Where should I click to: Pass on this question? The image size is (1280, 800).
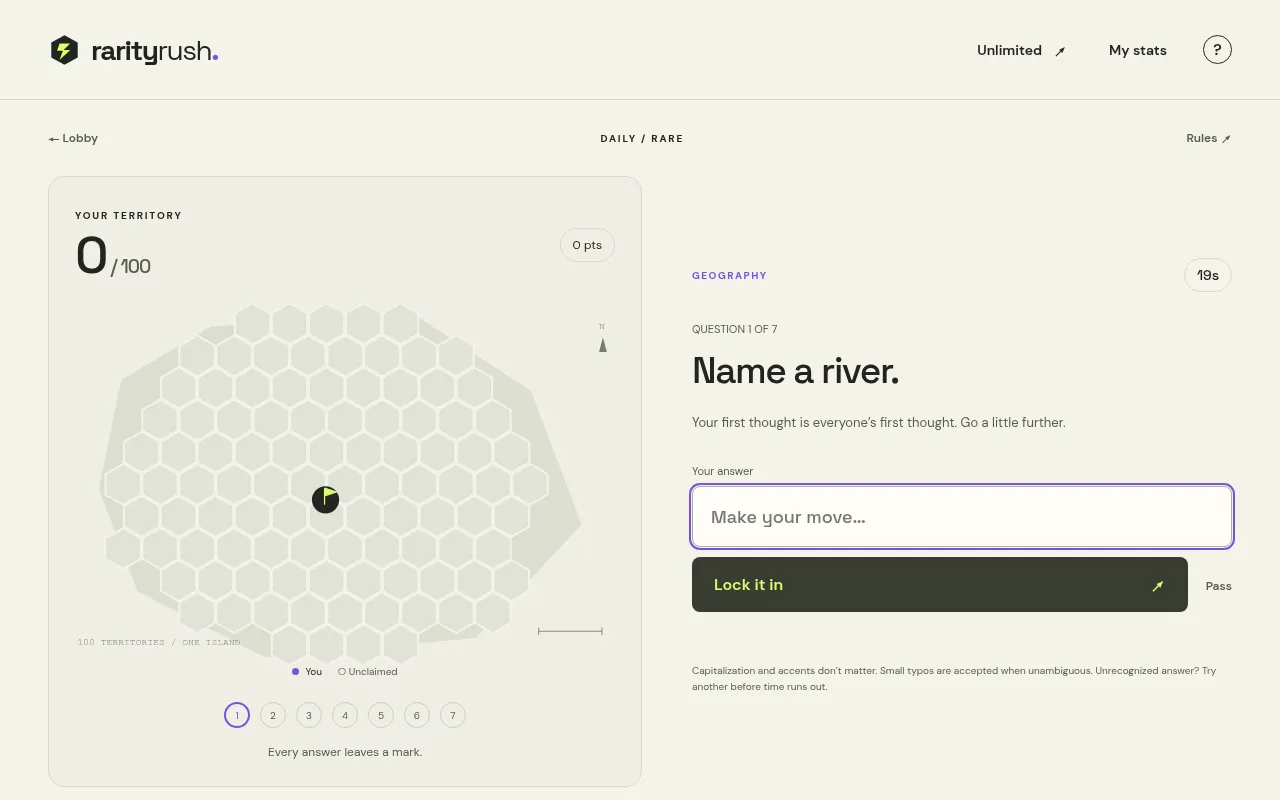click(x=1219, y=586)
